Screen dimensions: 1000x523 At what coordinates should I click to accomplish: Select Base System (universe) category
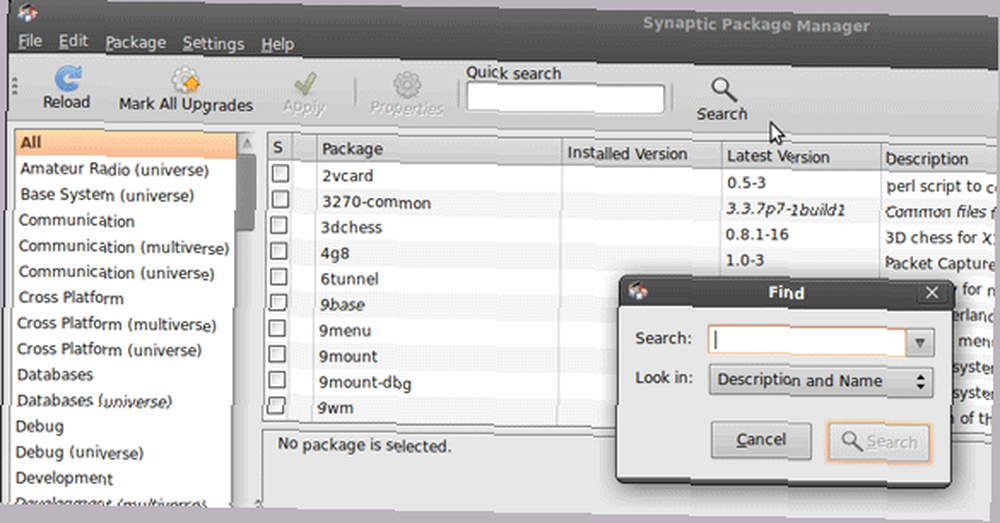click(x=107, y=195)
